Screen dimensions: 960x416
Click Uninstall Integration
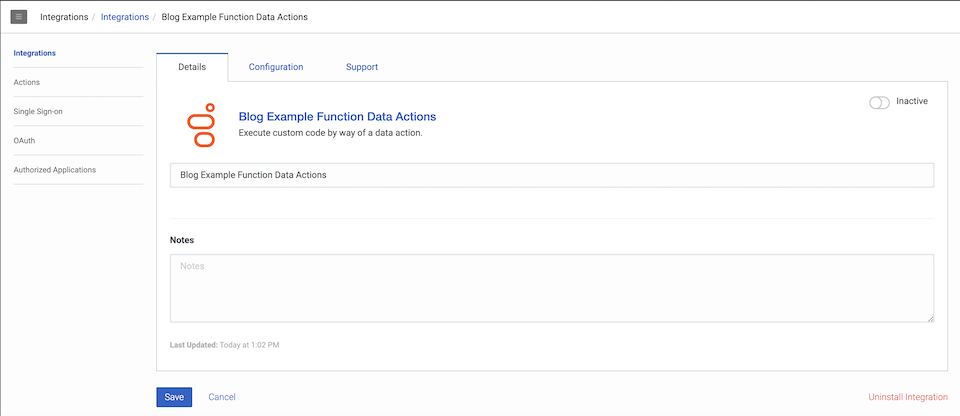click(x=907, y=397)
